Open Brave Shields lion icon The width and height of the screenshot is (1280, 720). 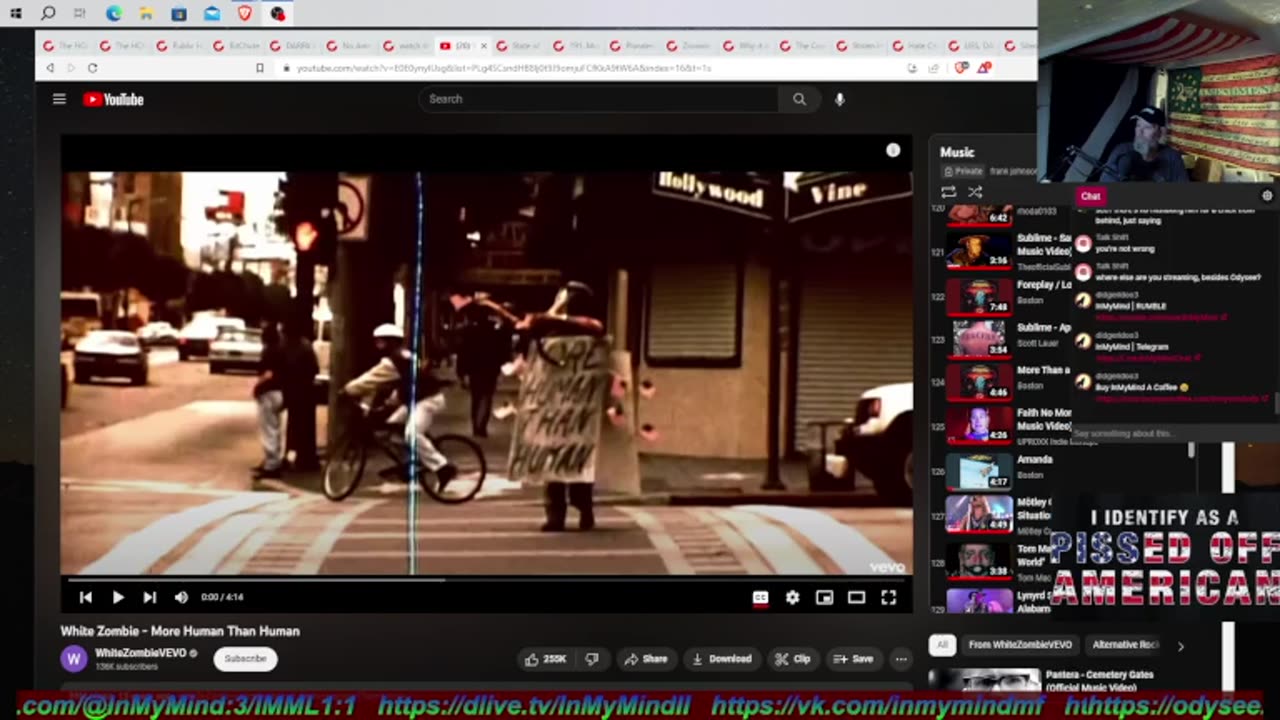(962, 68)
